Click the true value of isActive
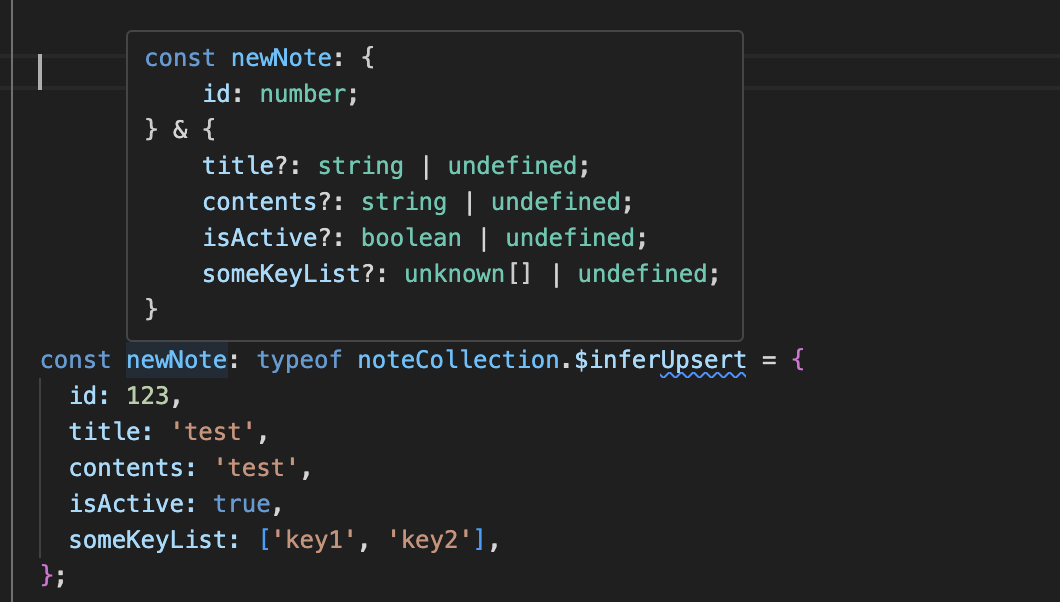The height and width of the screenshot is (602, 1060). pyautogui.click(x=241, y=504)
